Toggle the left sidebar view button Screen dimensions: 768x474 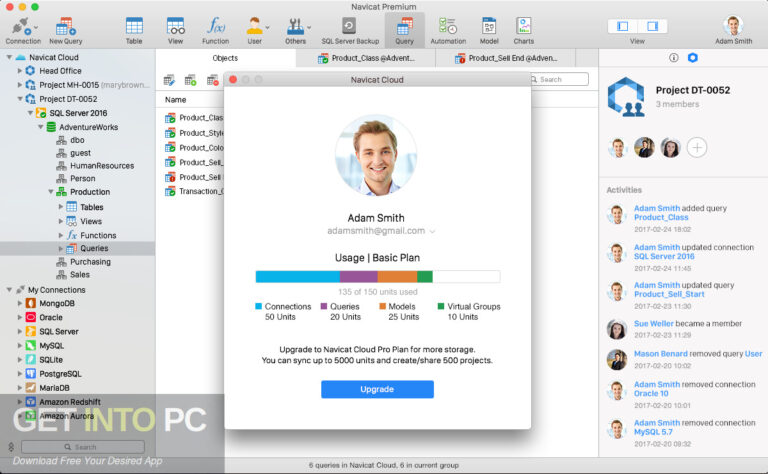pyautogui.click(x=623, y=26)
